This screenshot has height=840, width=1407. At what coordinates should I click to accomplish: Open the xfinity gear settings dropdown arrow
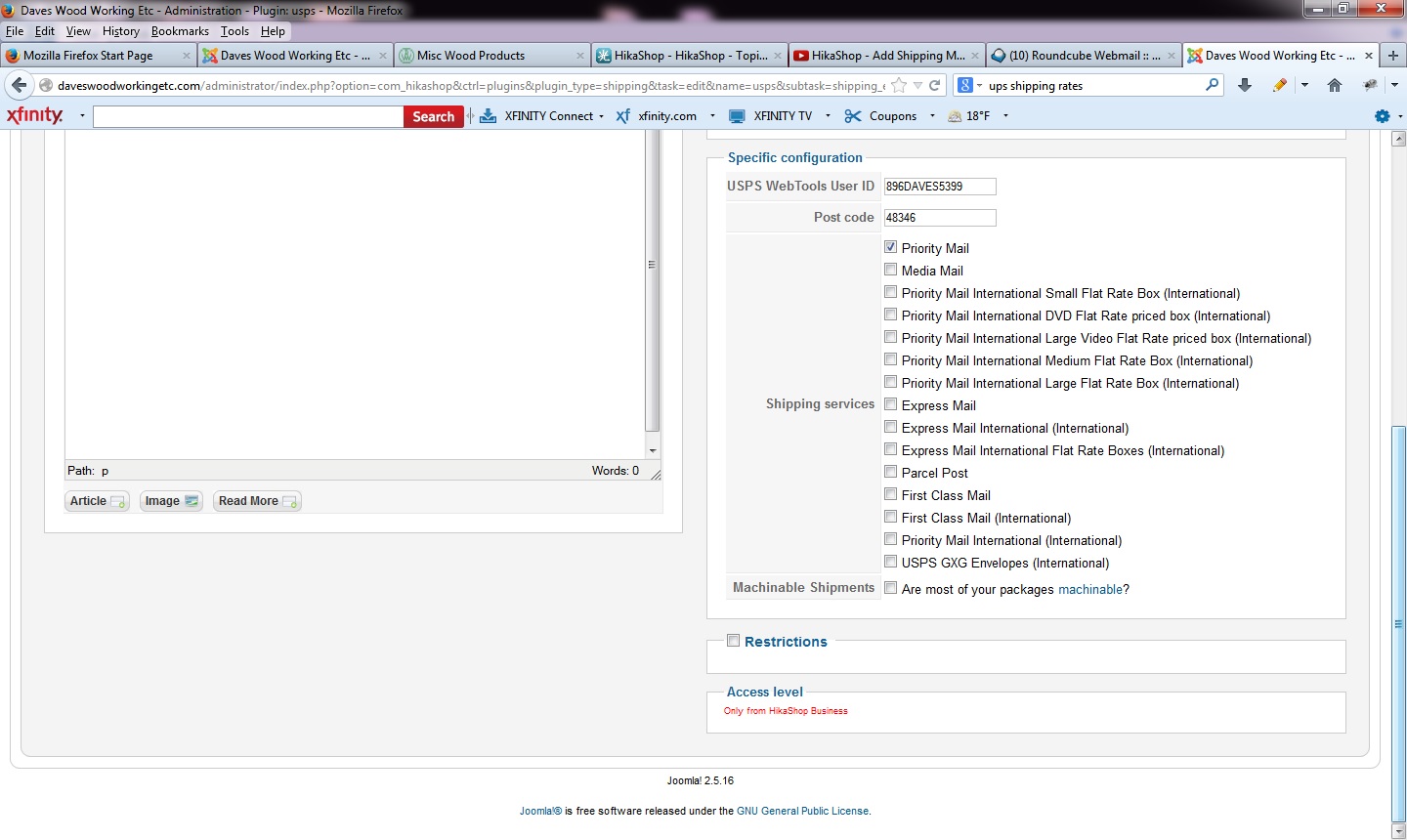point(1398,116)
